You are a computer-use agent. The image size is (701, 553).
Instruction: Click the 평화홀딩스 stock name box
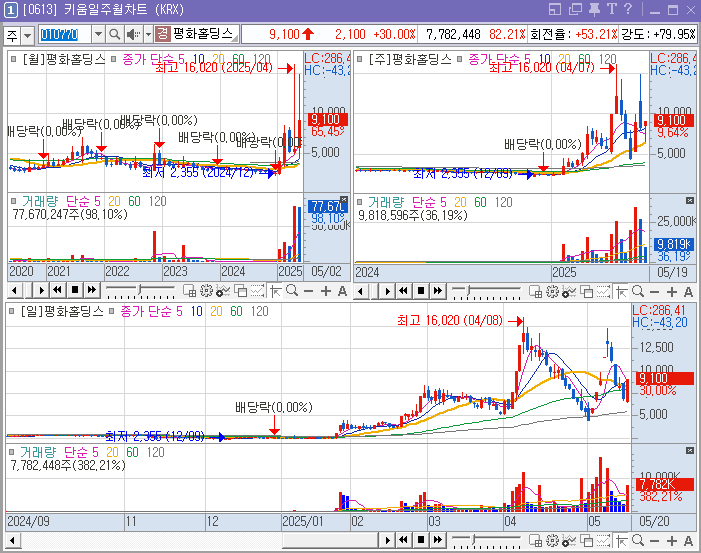[205, 34]
